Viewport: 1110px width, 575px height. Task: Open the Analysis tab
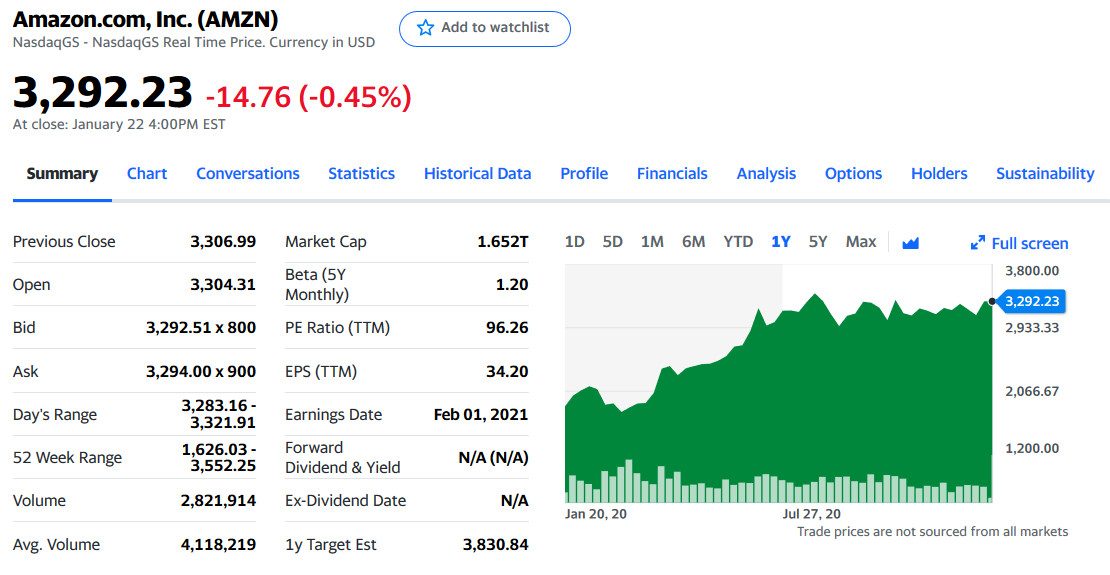[x=766, y=173]
